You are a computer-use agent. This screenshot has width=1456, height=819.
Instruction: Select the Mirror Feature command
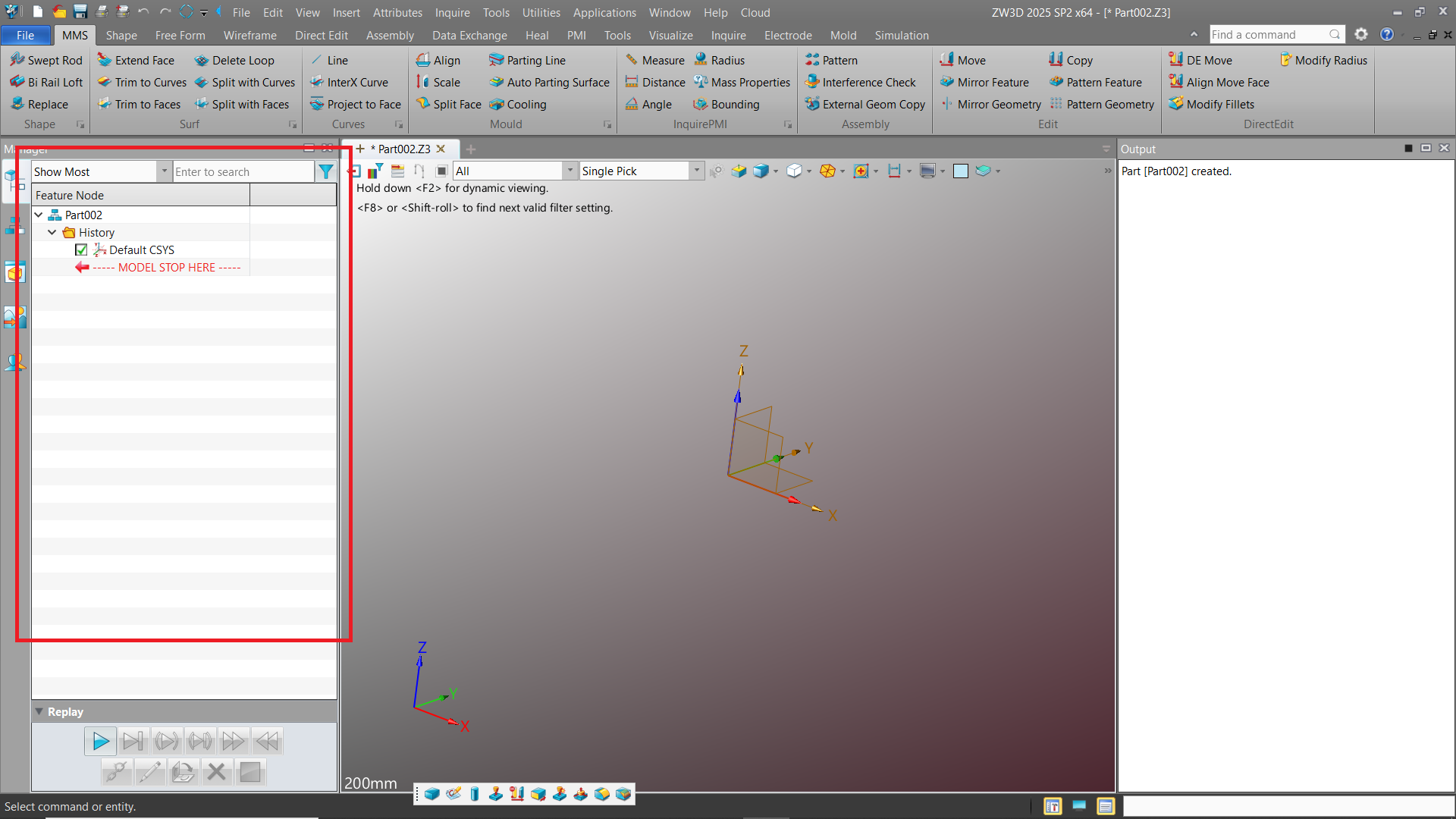click(x=984, y=82)
